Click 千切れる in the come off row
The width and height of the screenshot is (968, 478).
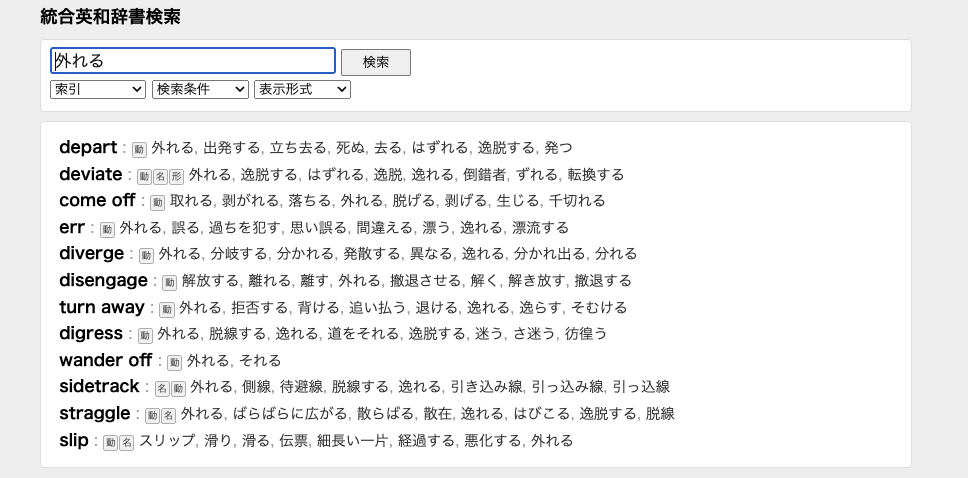coord(577,201)
